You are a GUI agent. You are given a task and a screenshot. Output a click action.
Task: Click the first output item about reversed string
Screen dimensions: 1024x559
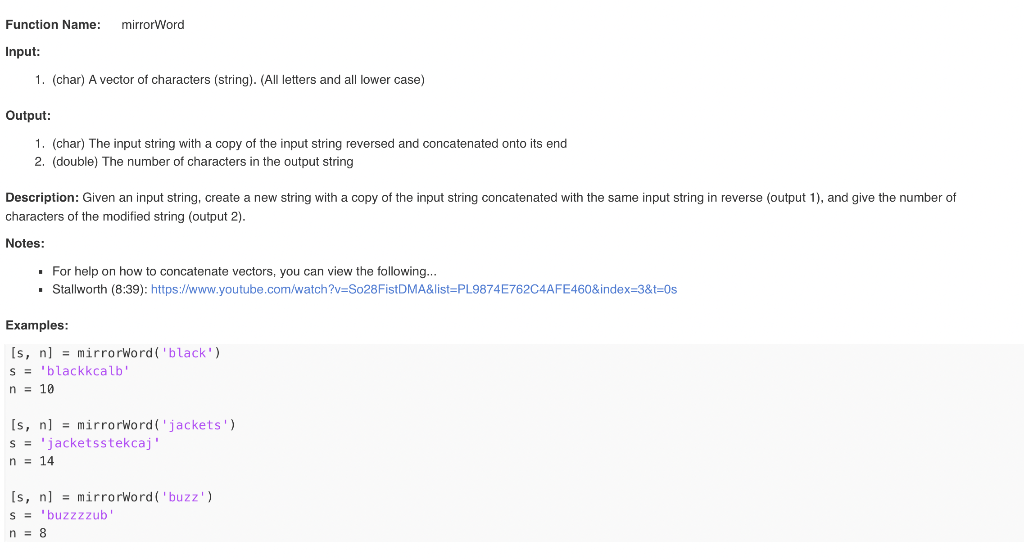[310, 144]
